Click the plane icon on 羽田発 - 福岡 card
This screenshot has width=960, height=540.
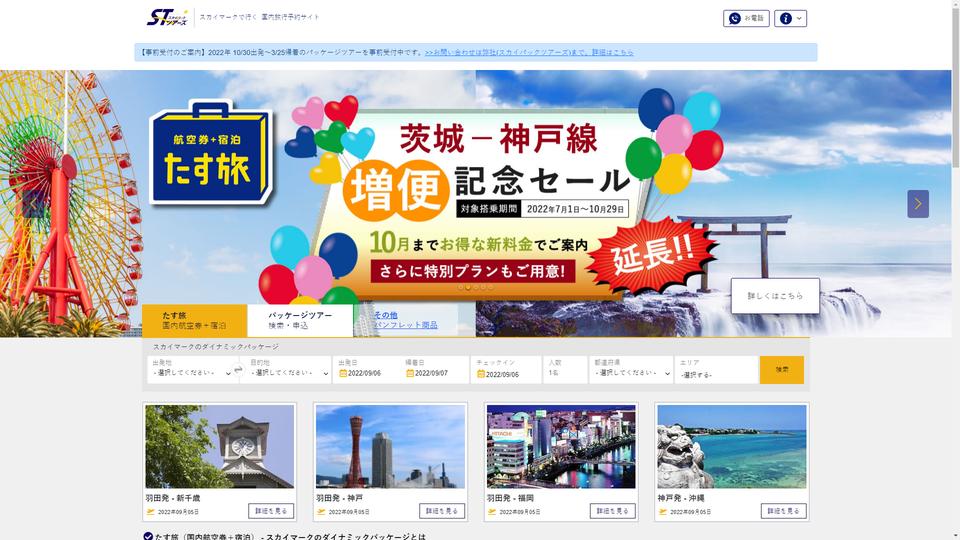coord(492,512)
